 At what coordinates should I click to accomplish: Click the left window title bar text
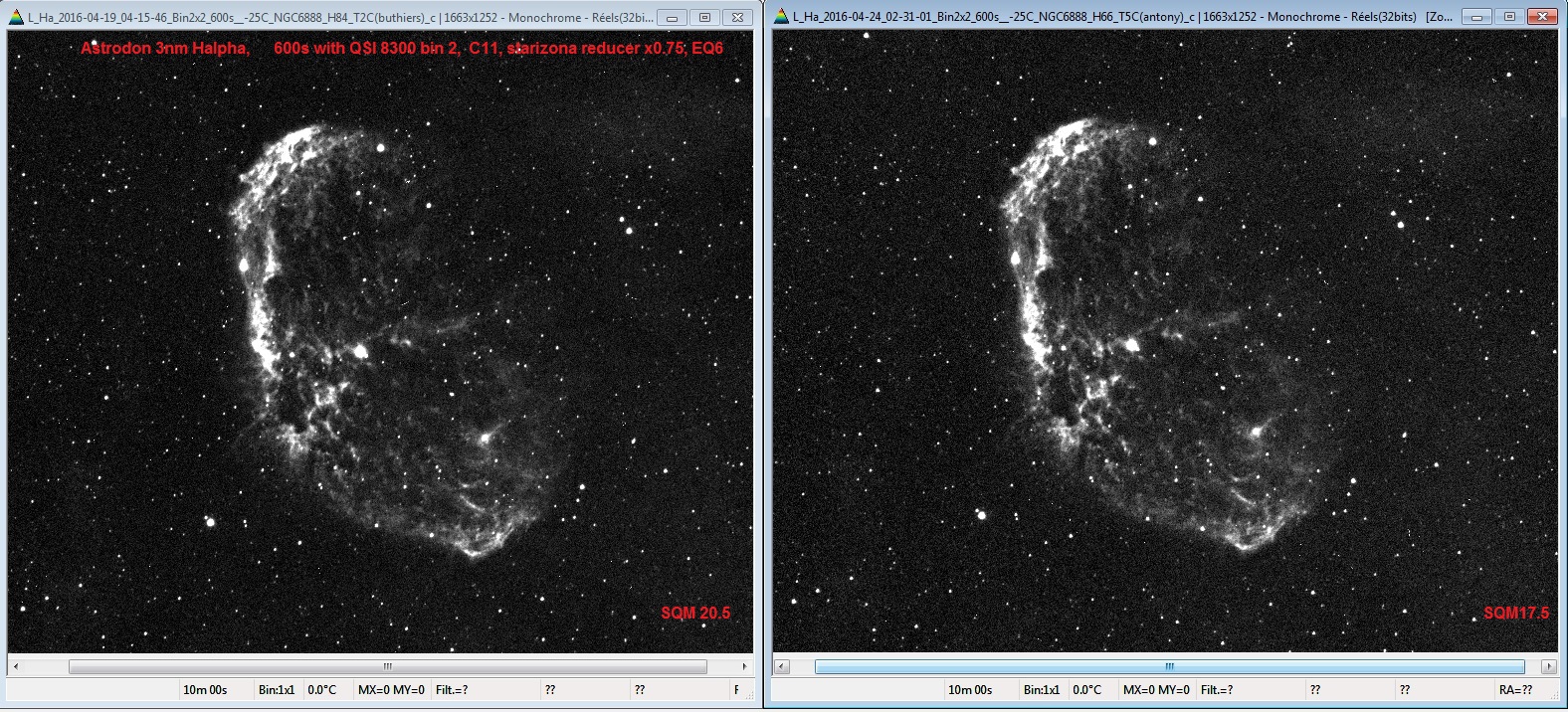tap(340, 18)
